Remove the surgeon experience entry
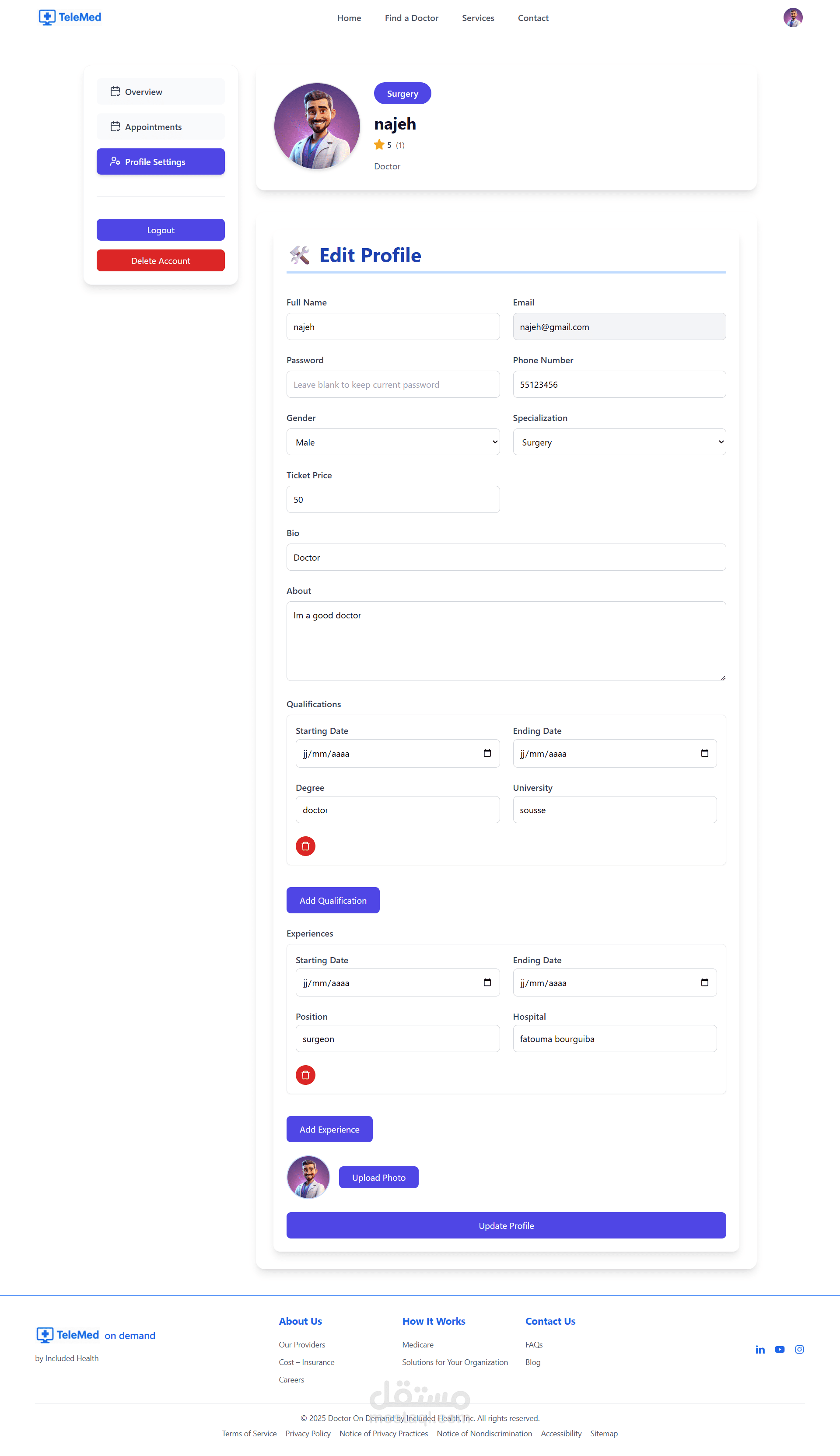Screen dimensions: 840x1456 pos(305,1074)
